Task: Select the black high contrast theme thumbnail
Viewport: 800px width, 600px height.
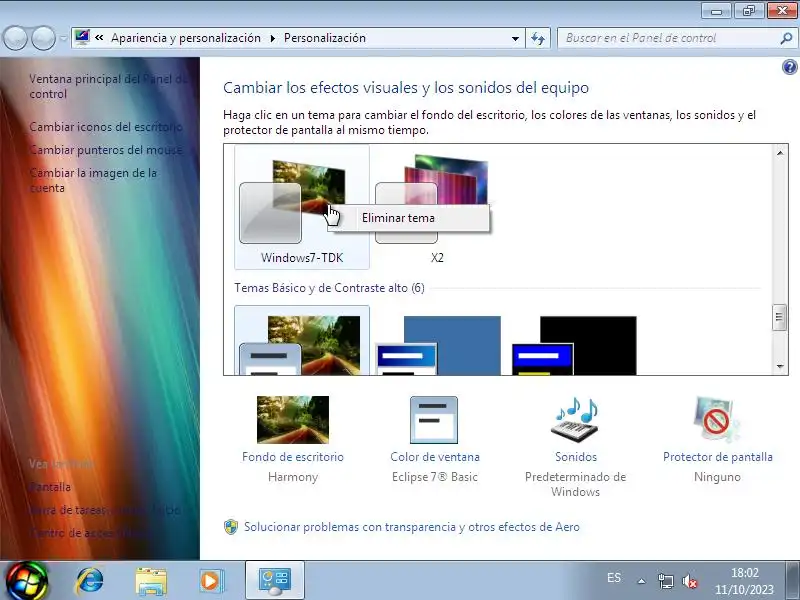Action: tap(574, 345)
